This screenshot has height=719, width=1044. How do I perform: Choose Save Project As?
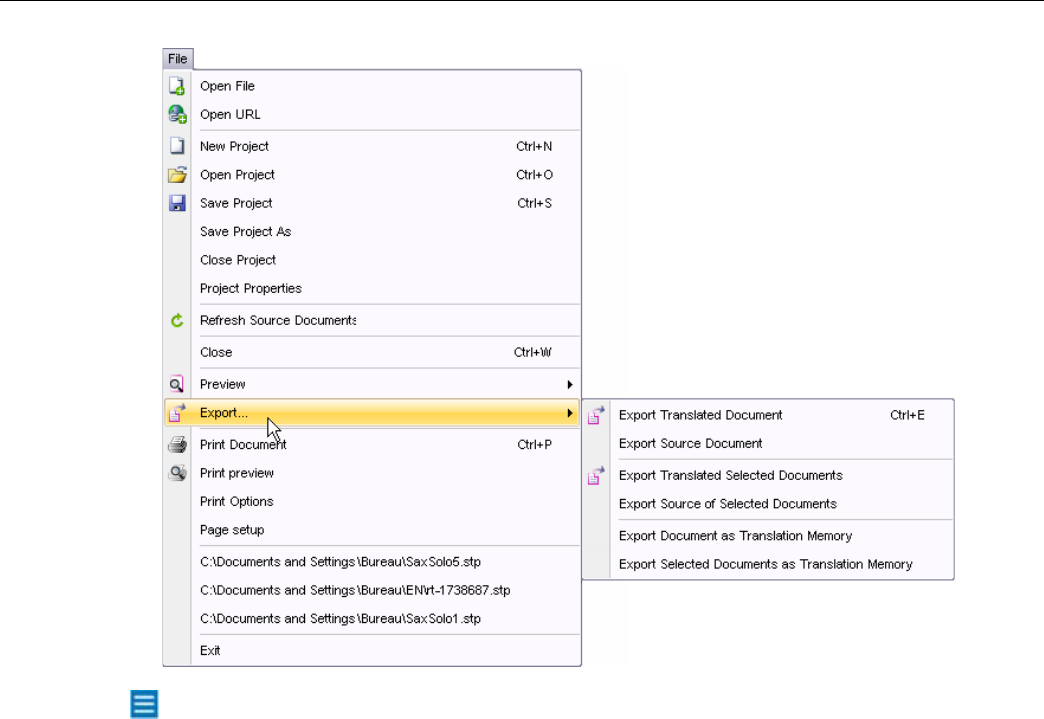[x=246, y=232]
